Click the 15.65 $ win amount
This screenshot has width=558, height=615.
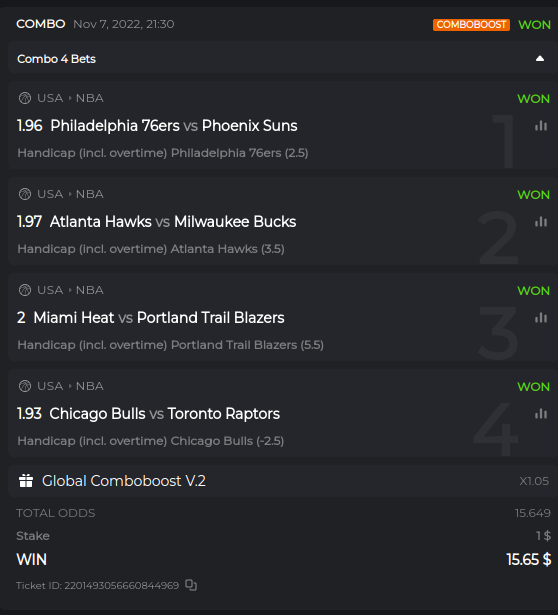tap(529, 560)
